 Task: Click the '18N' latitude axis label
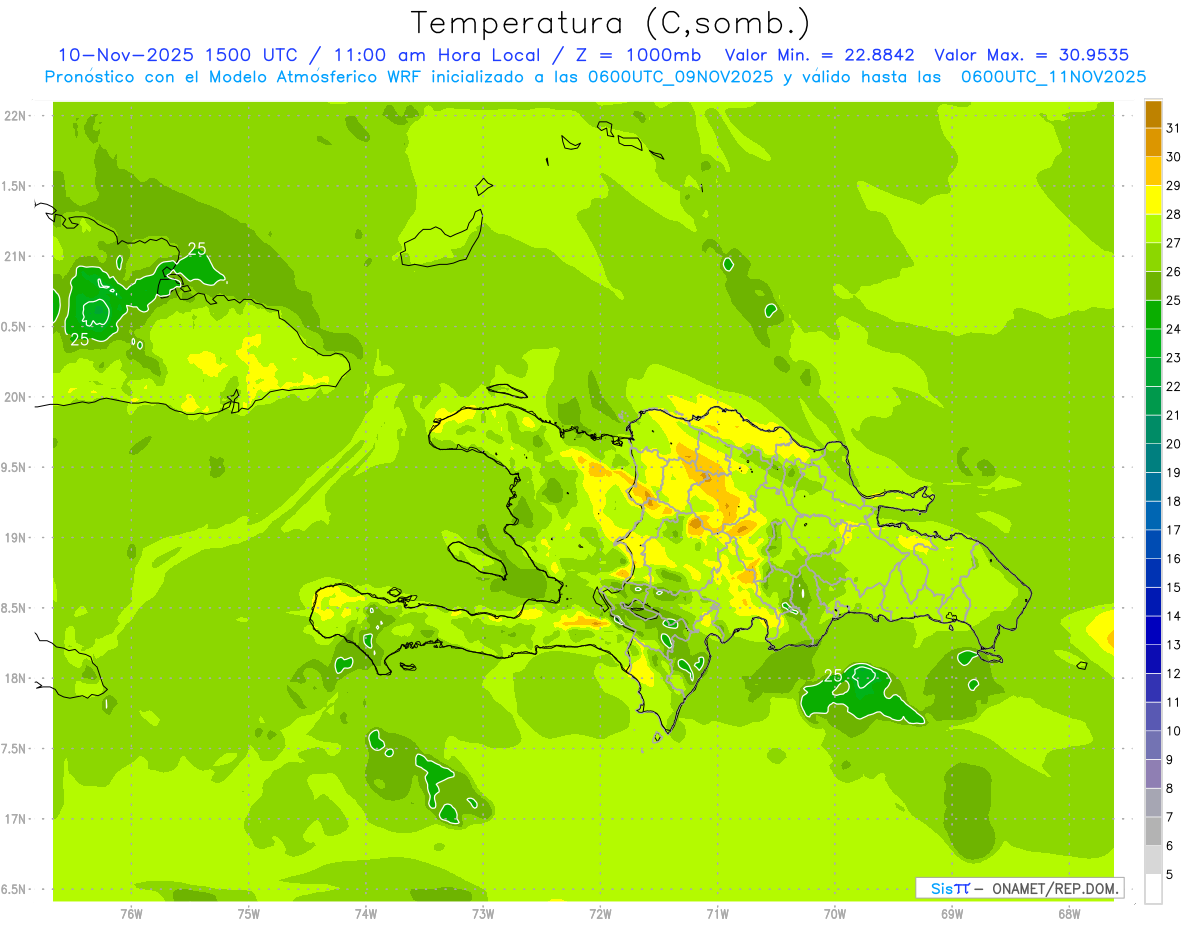(x=16, y=678)
